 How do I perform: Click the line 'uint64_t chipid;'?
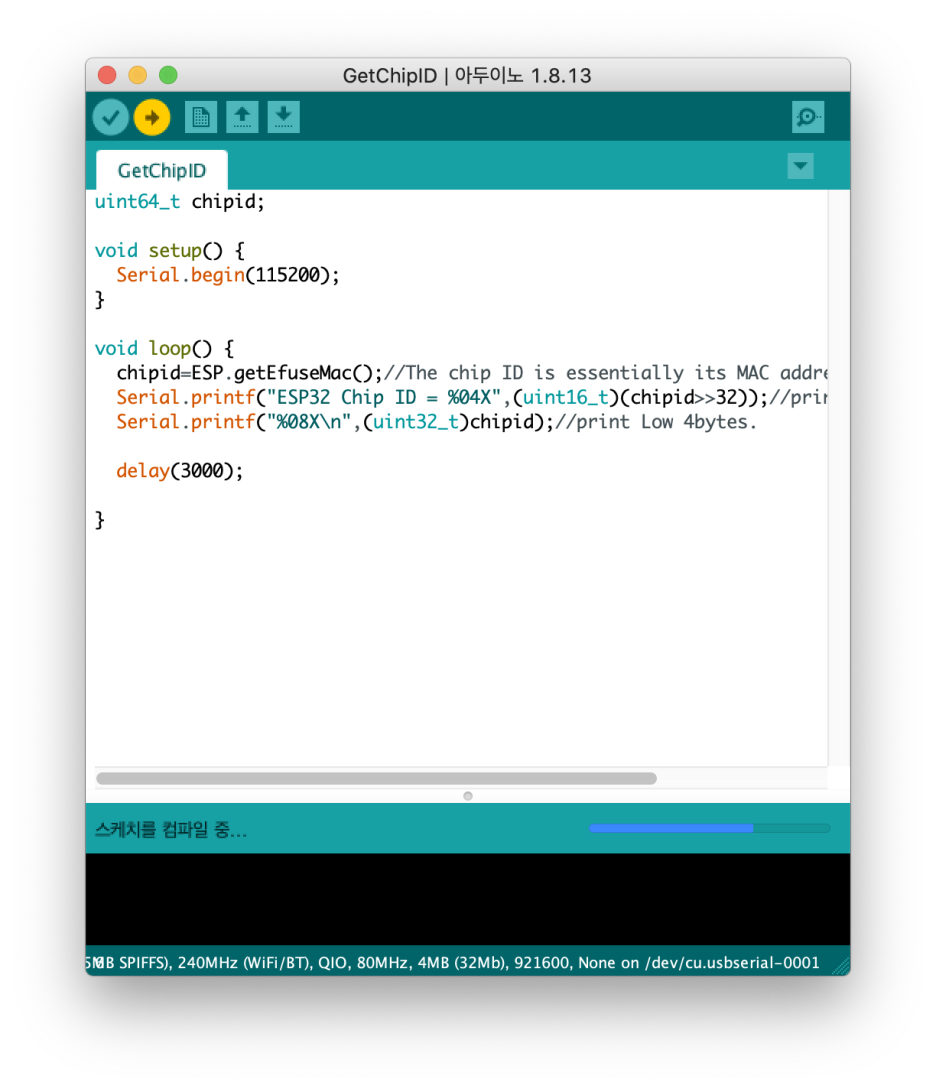coord(180,202)
